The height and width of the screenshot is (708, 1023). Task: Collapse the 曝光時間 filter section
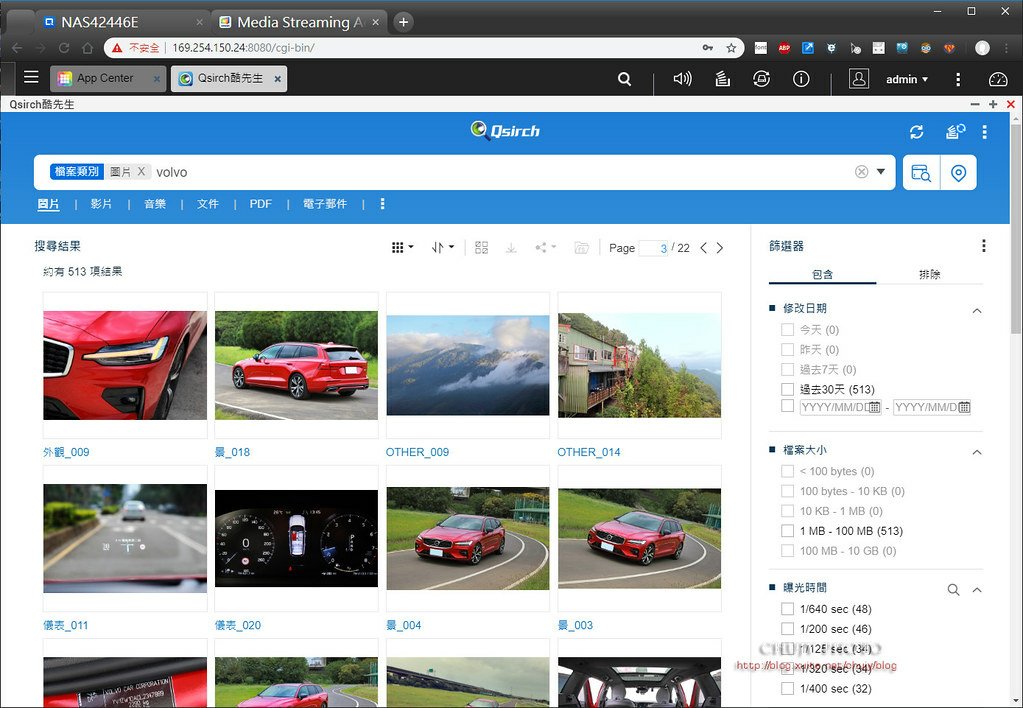977,590
